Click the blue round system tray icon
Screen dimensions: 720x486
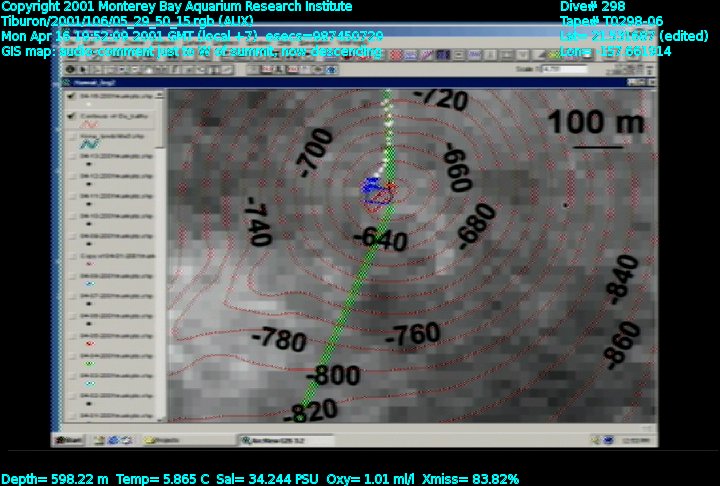coord(607,440)
